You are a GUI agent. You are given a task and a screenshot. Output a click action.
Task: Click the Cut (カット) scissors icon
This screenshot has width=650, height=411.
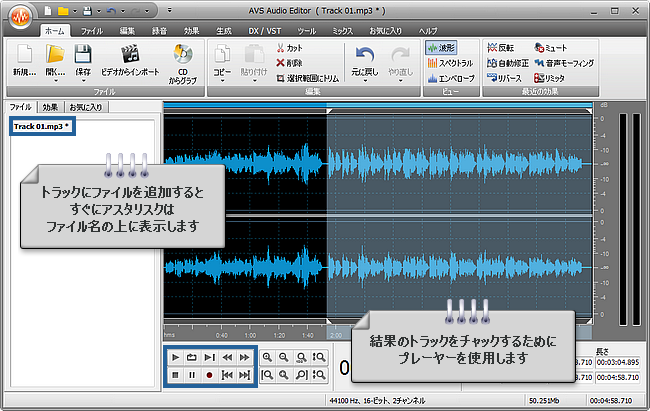[x=278, y=47]
